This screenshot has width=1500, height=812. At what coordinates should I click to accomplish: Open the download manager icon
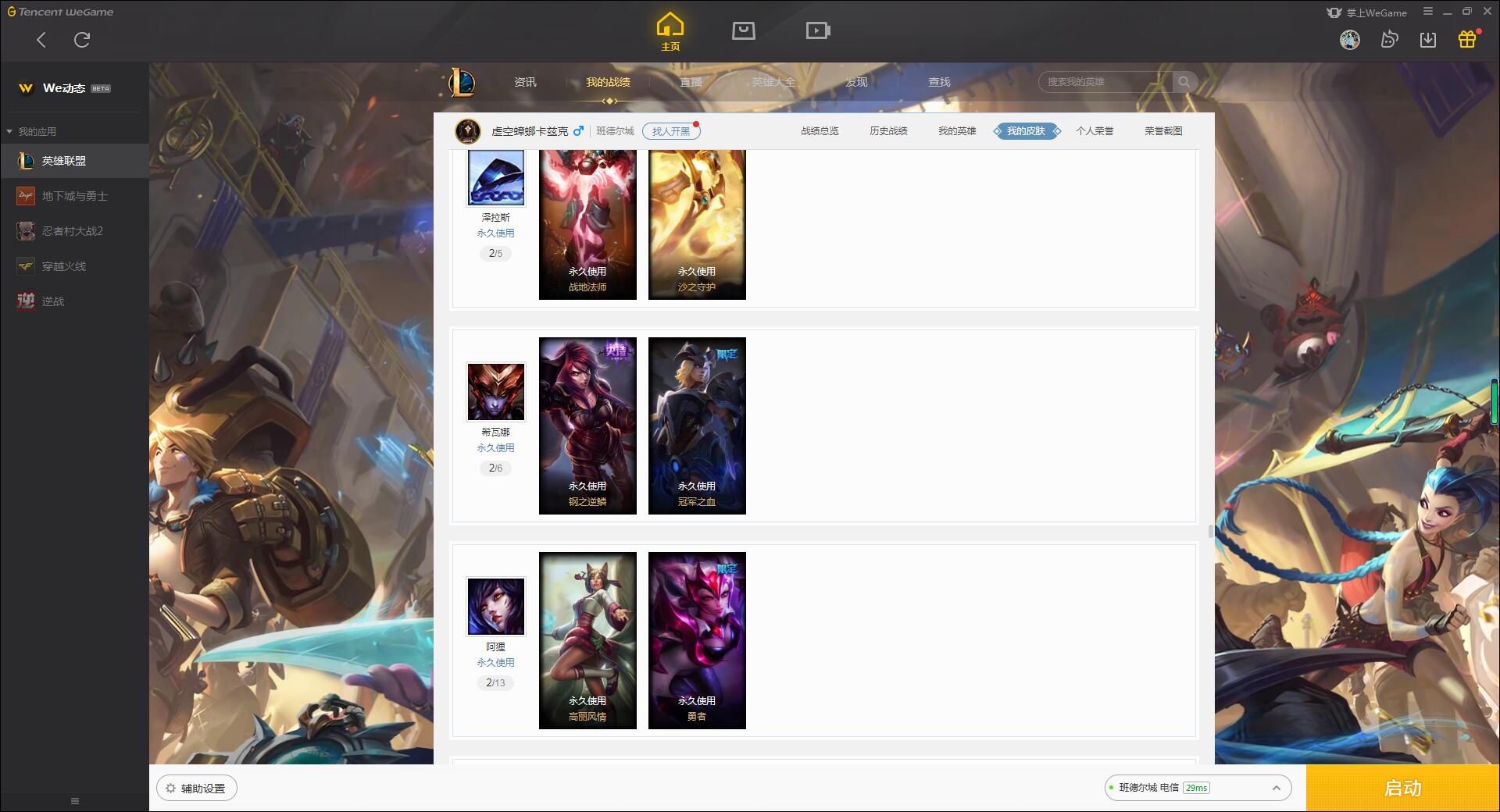tap(1428, 40)
